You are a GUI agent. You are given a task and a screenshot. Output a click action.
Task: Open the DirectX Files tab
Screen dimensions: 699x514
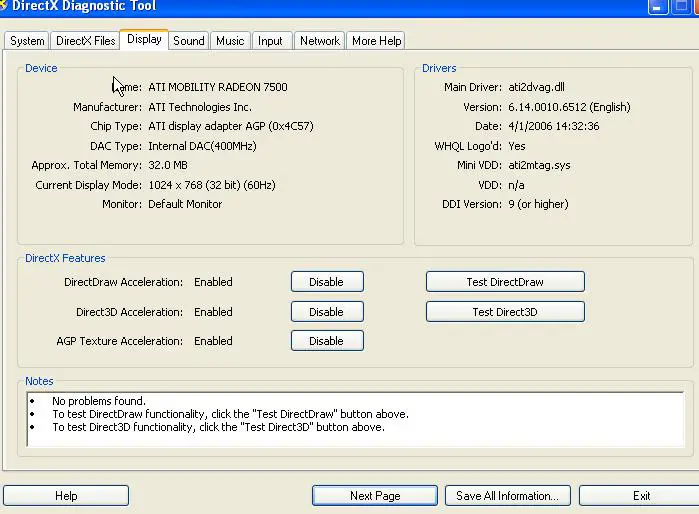coord(85,41)
